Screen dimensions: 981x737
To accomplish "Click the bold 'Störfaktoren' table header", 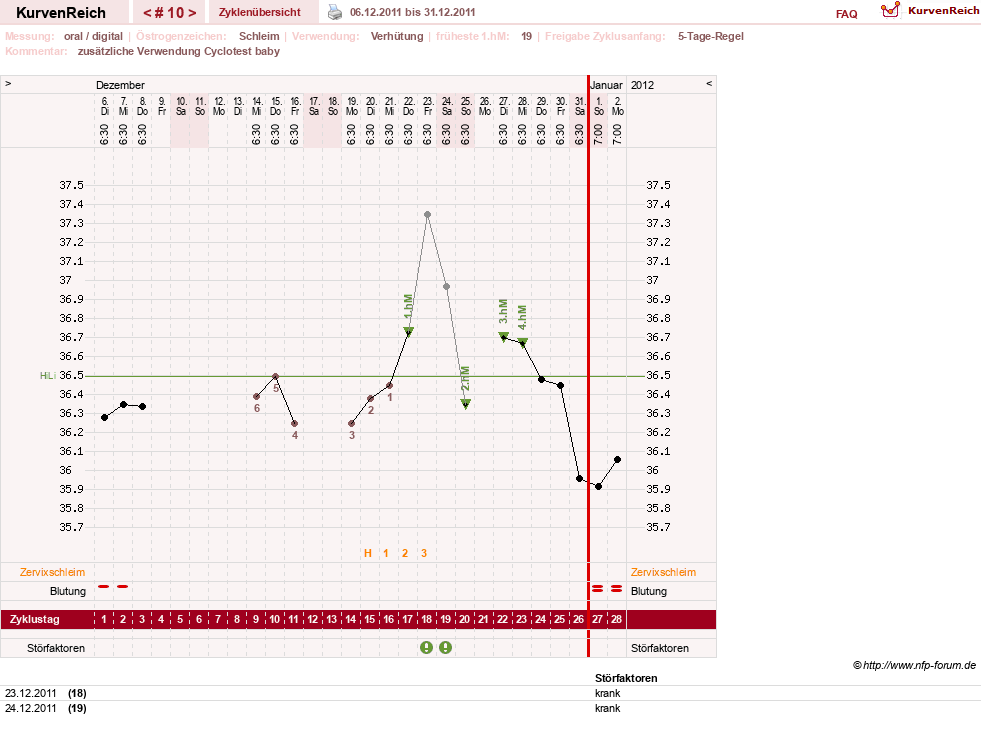I will pos(626,678).
